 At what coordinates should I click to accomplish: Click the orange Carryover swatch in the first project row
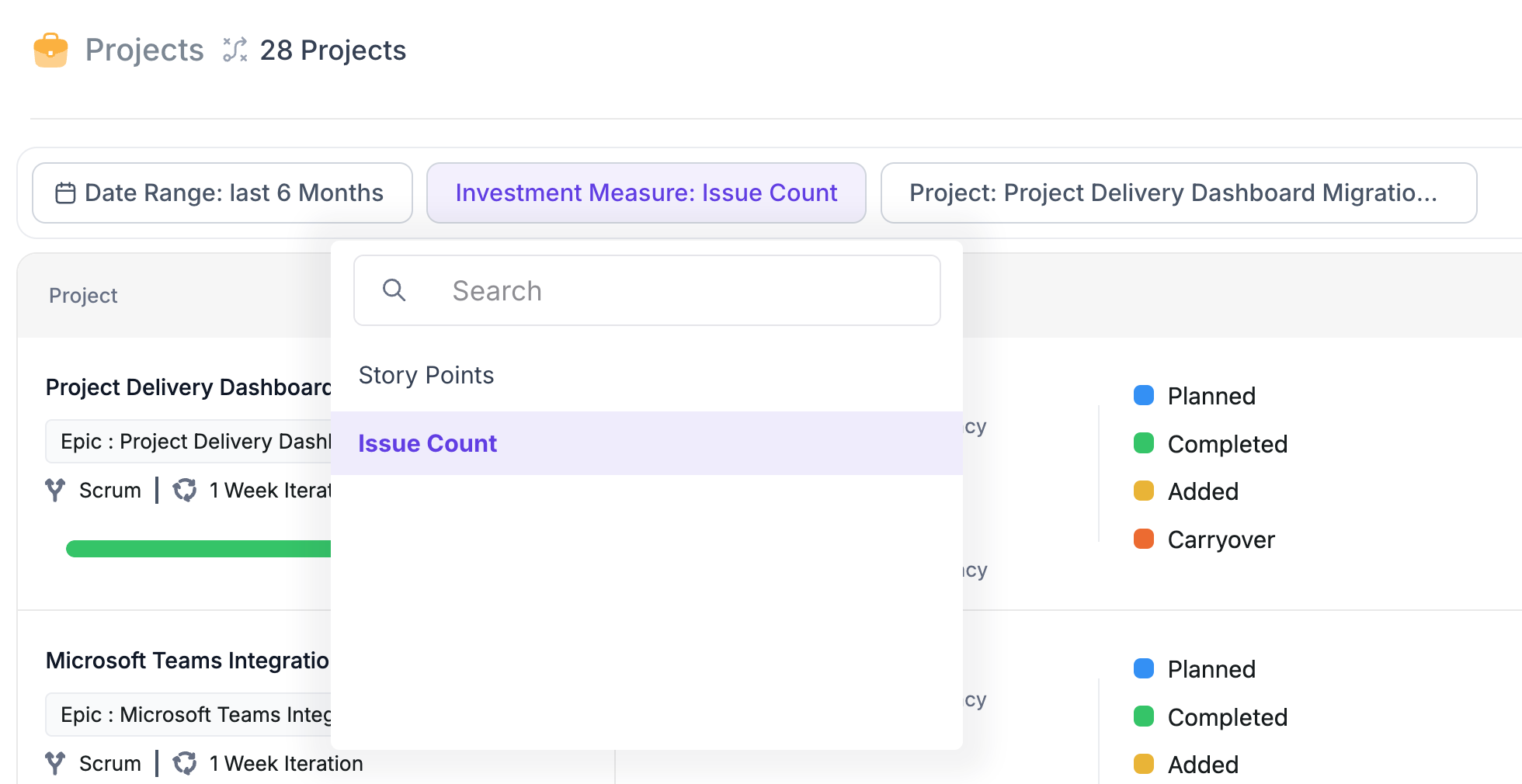click(x=1144, y=539)
